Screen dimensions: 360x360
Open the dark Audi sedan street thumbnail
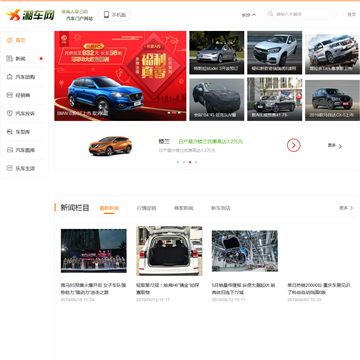click(275, 99)
